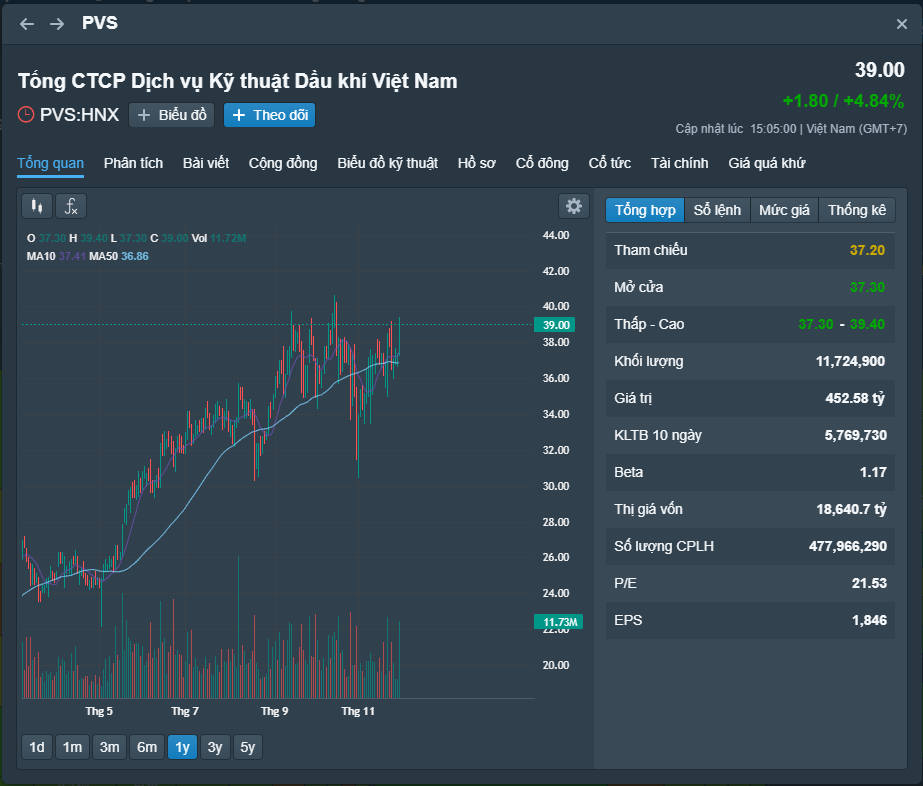
Task: Open the Tài chính tab
Action: [680, 163]
